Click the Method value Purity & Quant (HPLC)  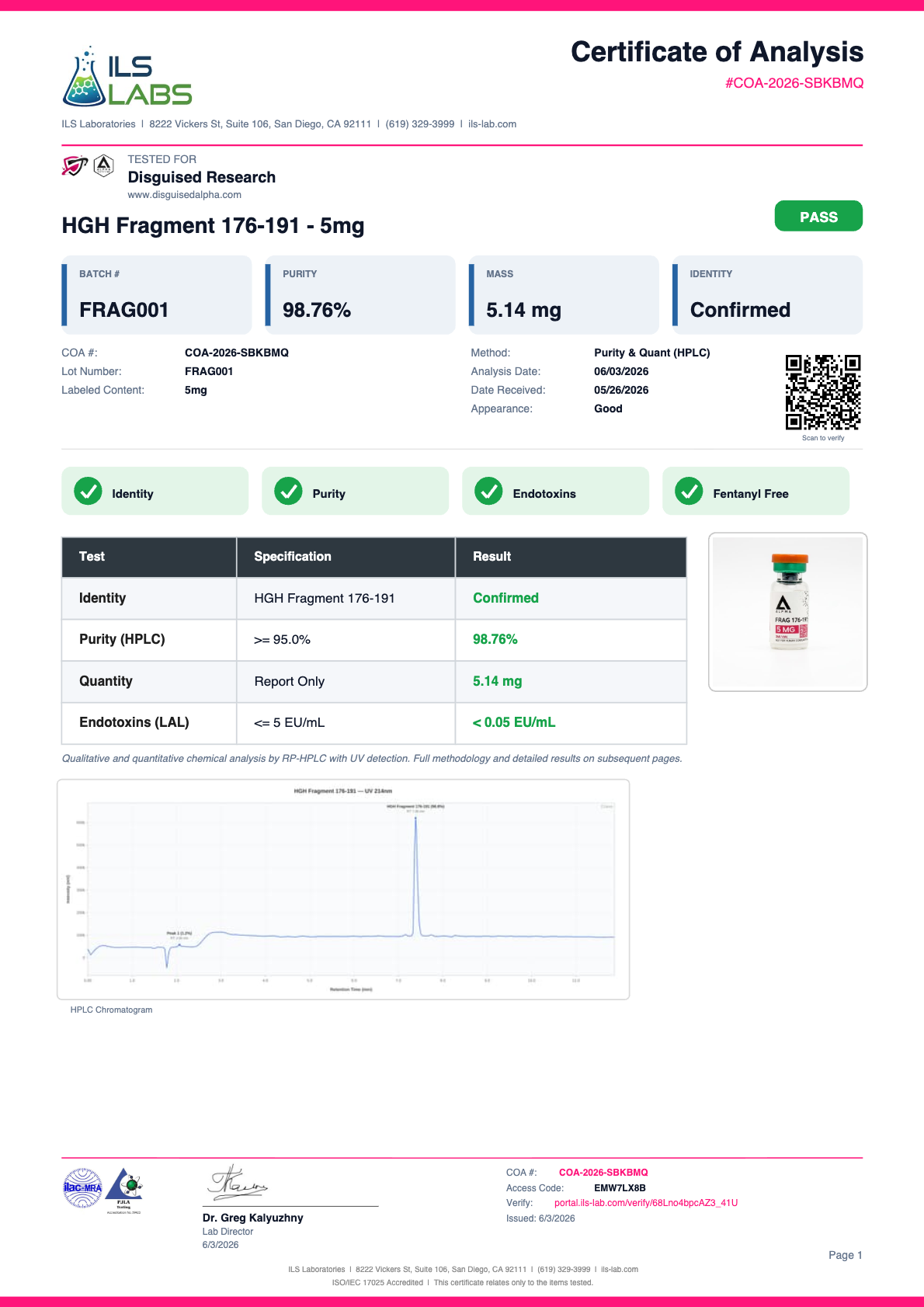tap(652, 353)
